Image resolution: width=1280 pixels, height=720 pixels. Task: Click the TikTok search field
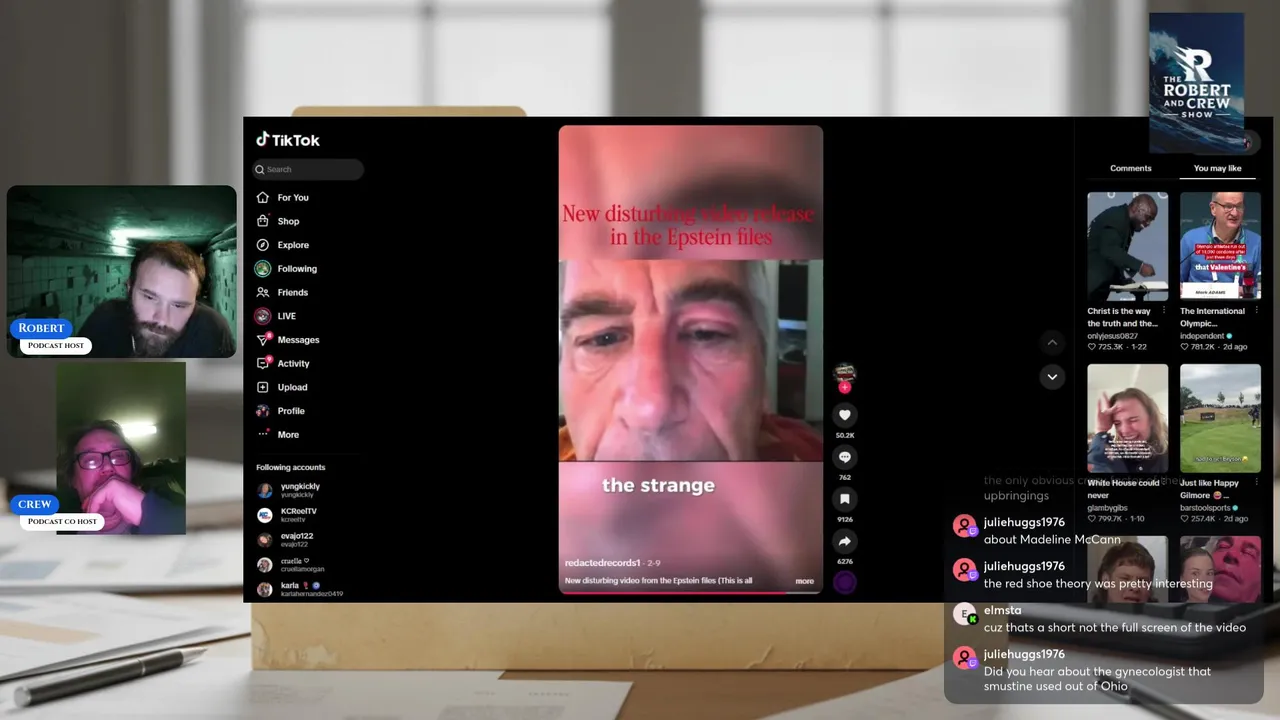click(x=308, y=169)
